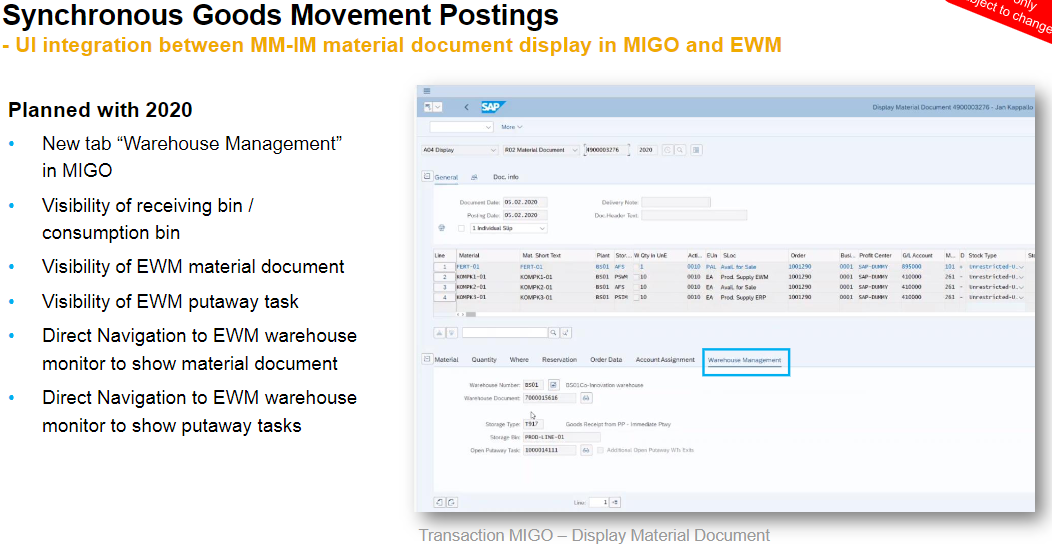The image size is (1052, 547).
Task: Switch to the Reservation tab
Action: [x=560, y=360]
